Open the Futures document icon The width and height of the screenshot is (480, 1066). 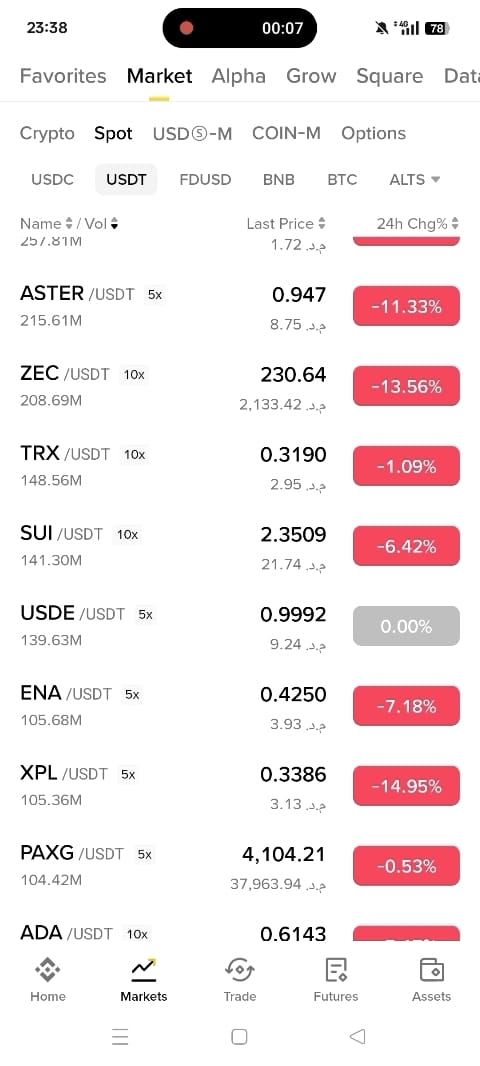pyautogui.click(x=336, y=969)
